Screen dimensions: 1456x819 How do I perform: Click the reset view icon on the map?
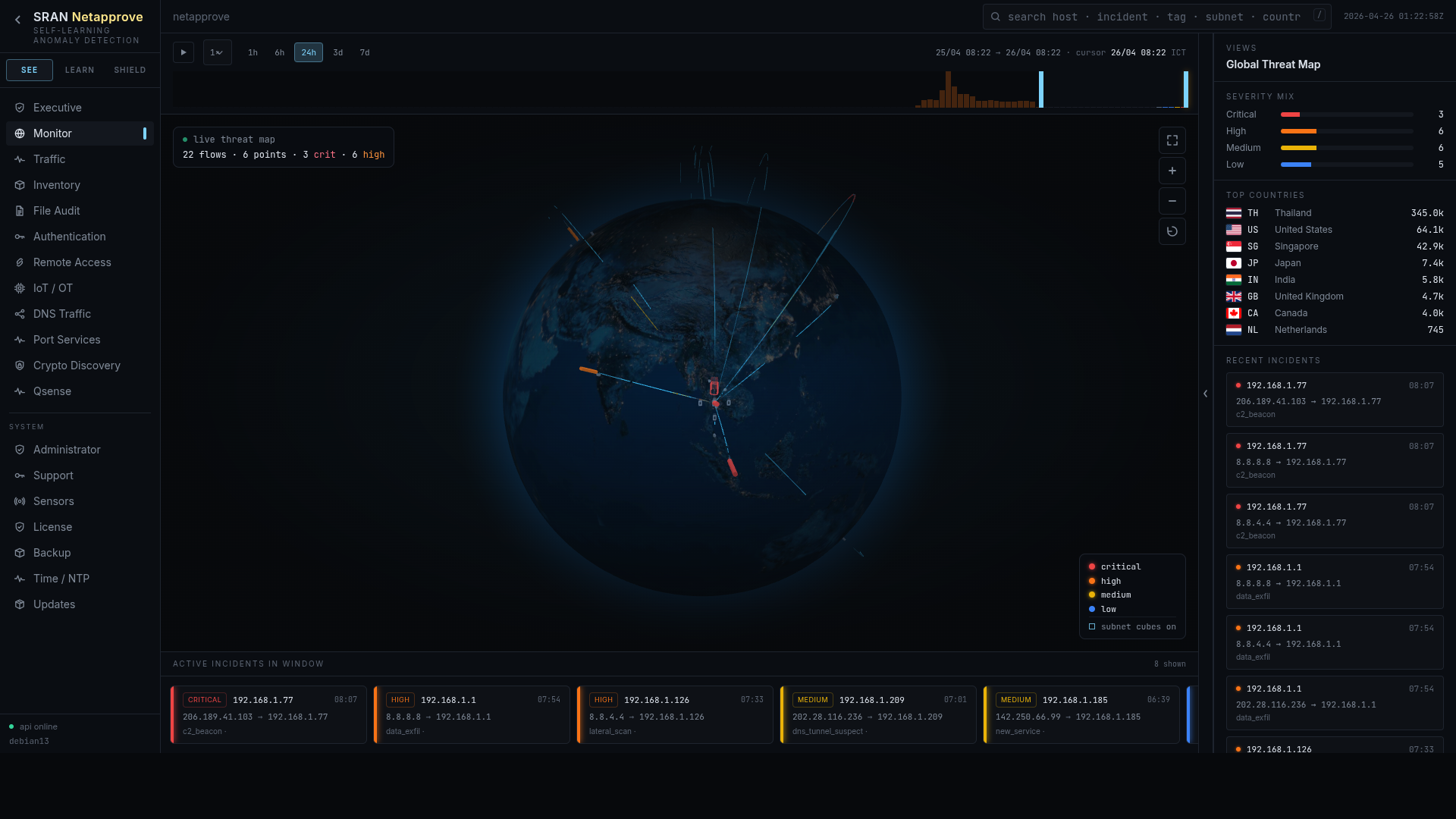(x=1172, y=231)
